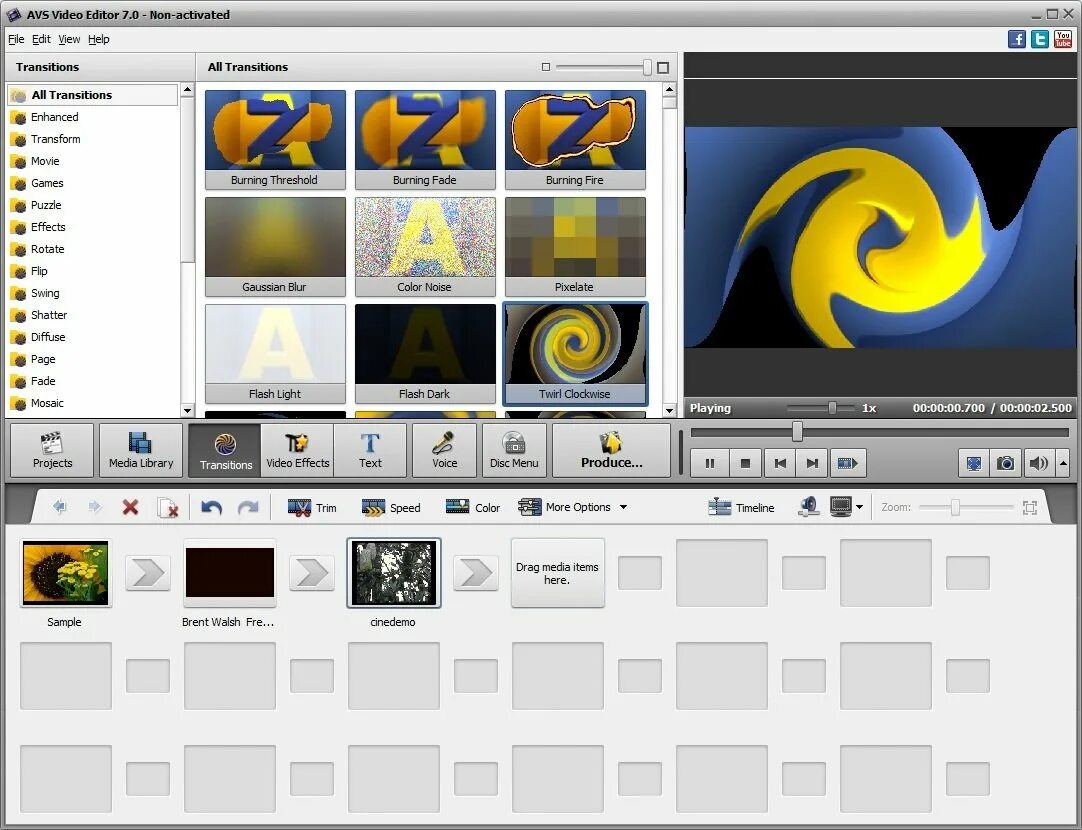Open the Disc Menu section
The height and width of the screenshot is (830, 1082).
pyautogui.click(x=514, y=451)
